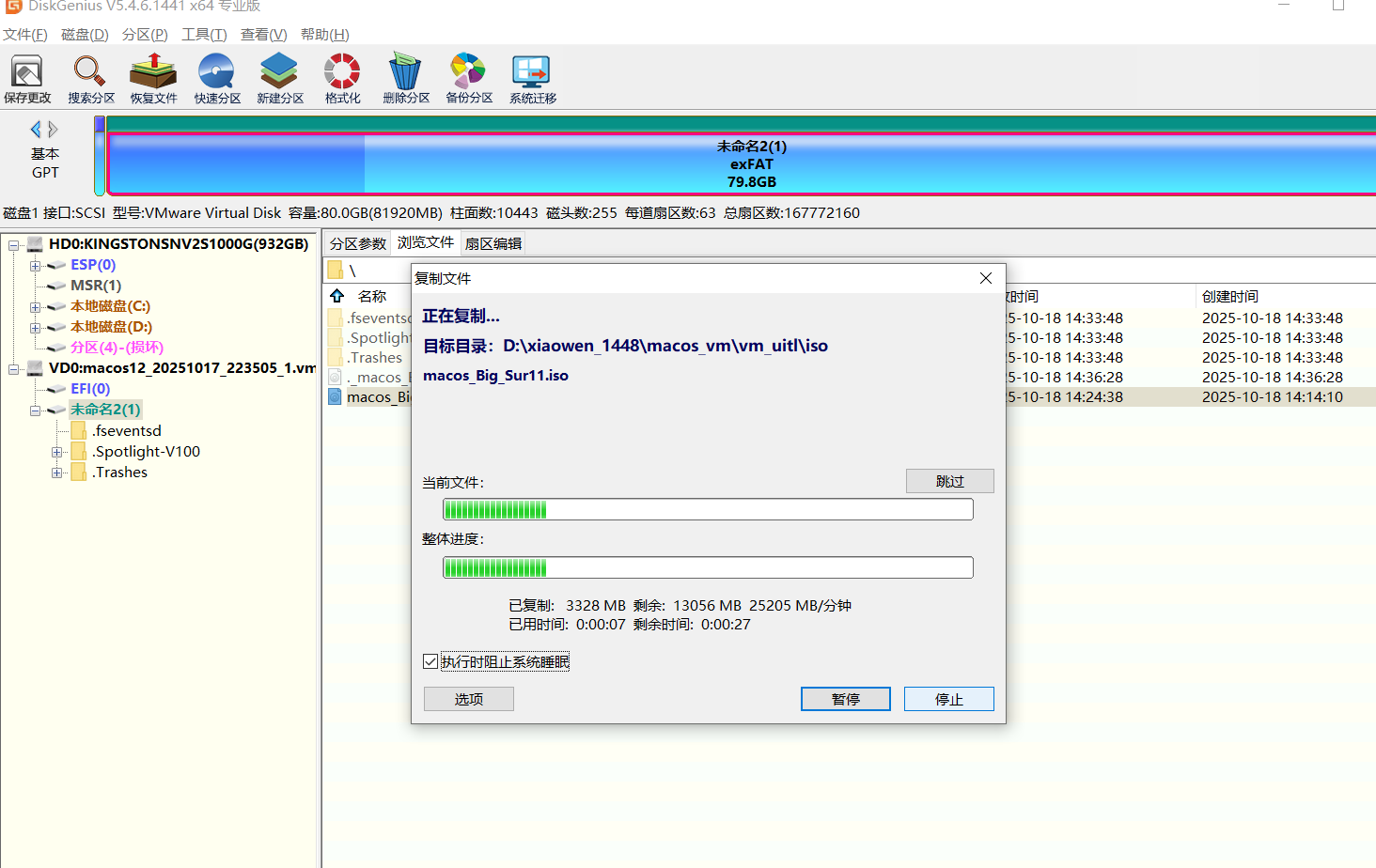Click the .fseventsd folder icon in tree
This screenshot has height=868, width=1376.
79,431
